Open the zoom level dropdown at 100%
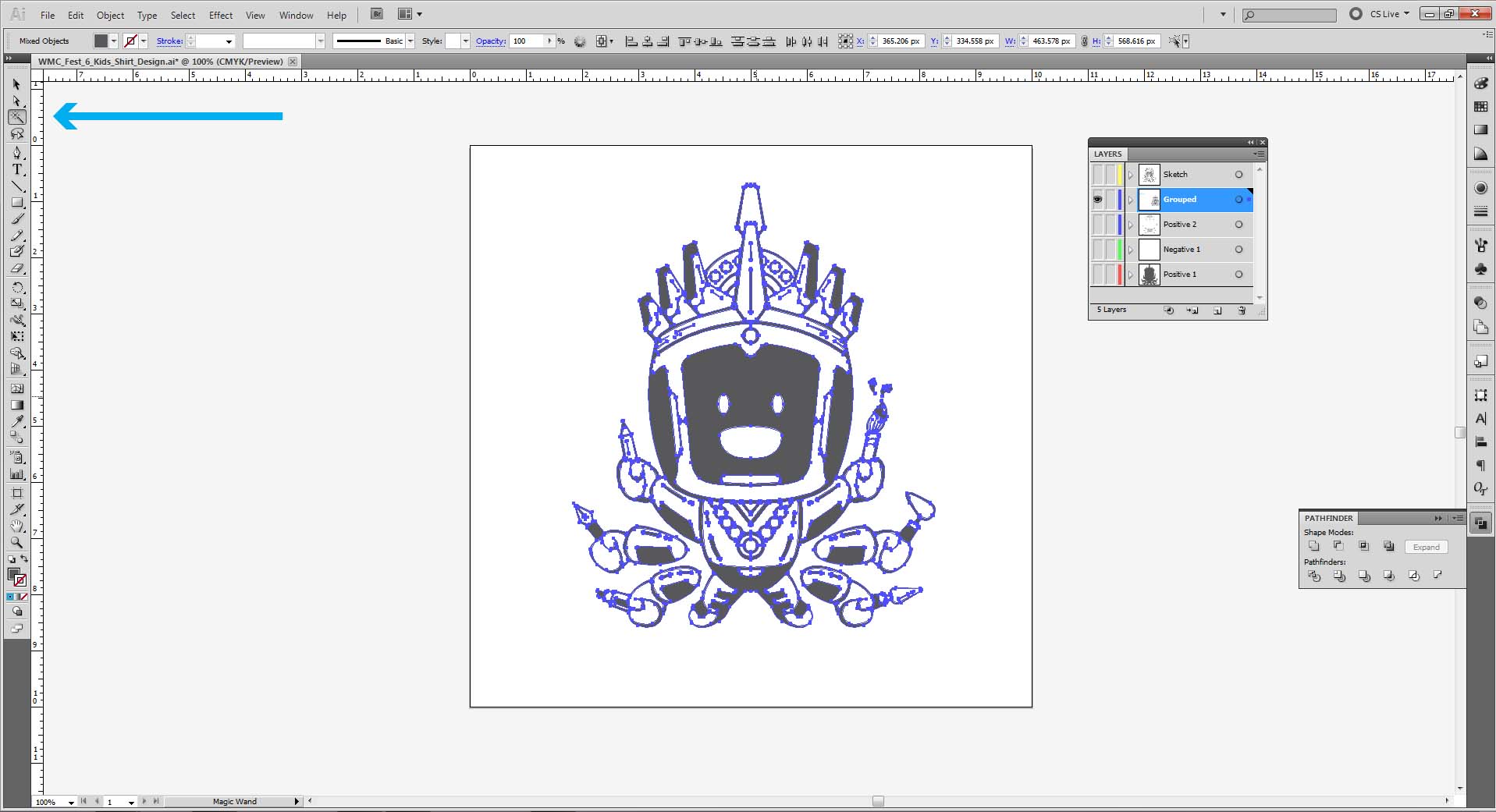1496x812 pixels. click(x=71, y=802)
